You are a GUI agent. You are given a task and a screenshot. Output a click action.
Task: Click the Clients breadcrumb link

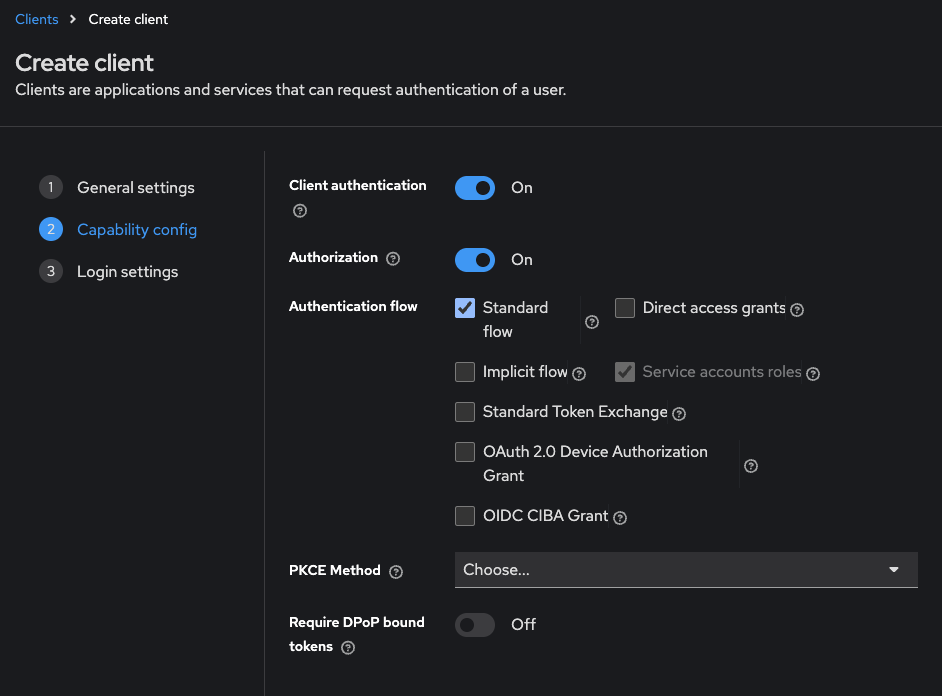click(x=36, y=18)
